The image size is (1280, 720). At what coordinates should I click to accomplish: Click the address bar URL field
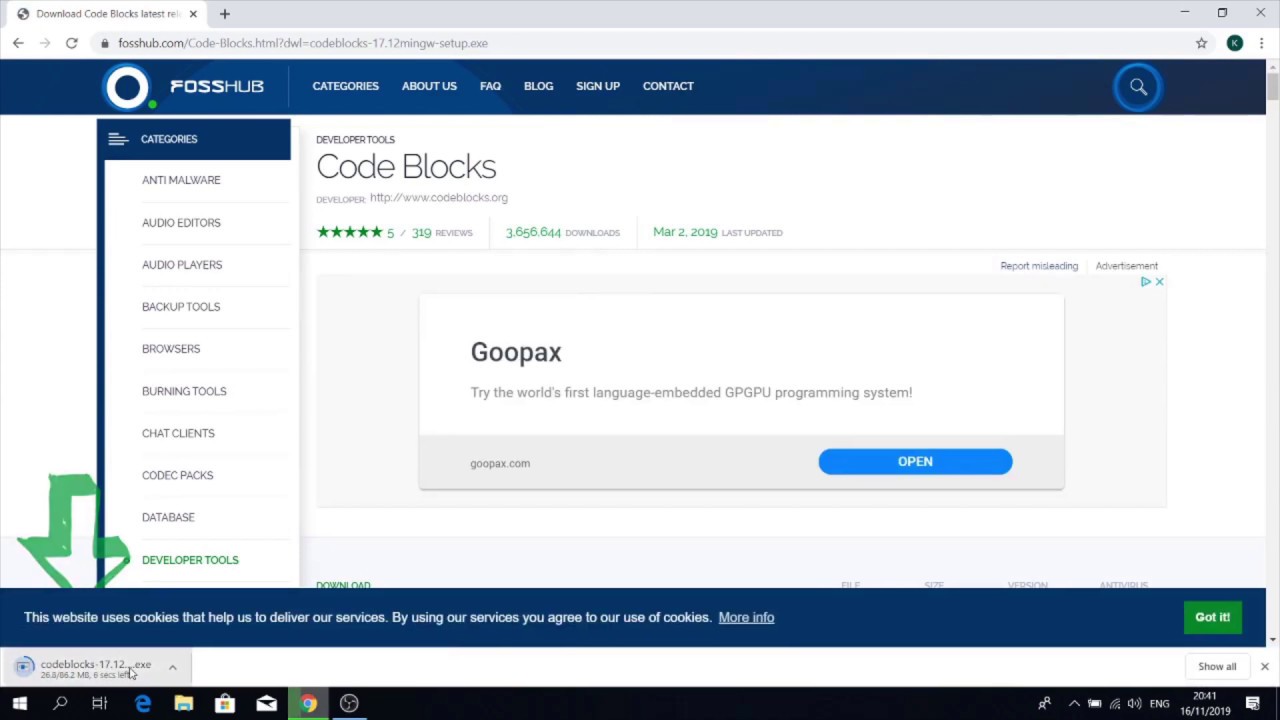[x=640, y=43]
